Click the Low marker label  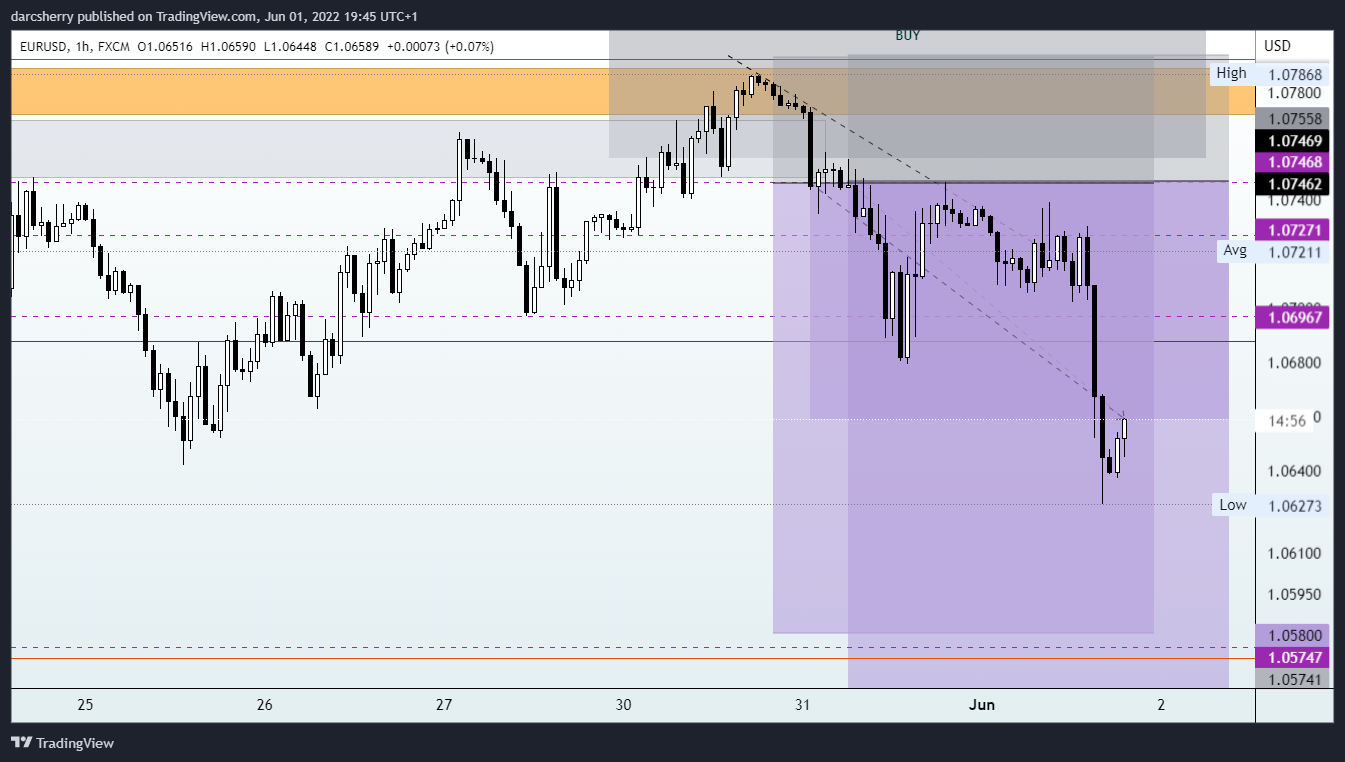[x=1232, y=505]
